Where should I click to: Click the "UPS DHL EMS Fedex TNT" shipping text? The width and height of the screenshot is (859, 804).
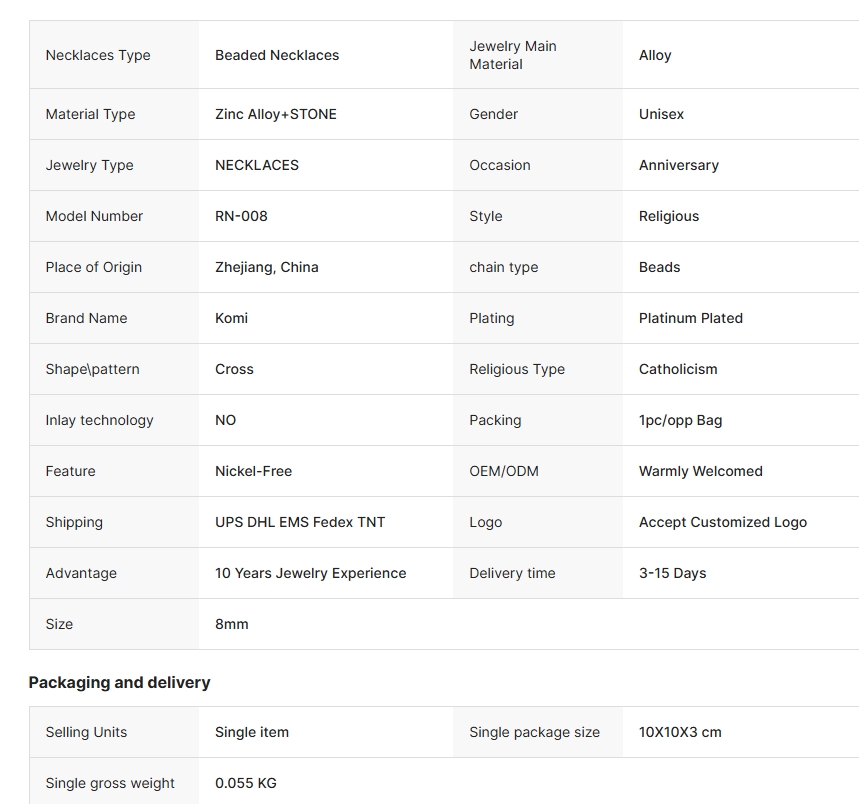coord(300,522)
